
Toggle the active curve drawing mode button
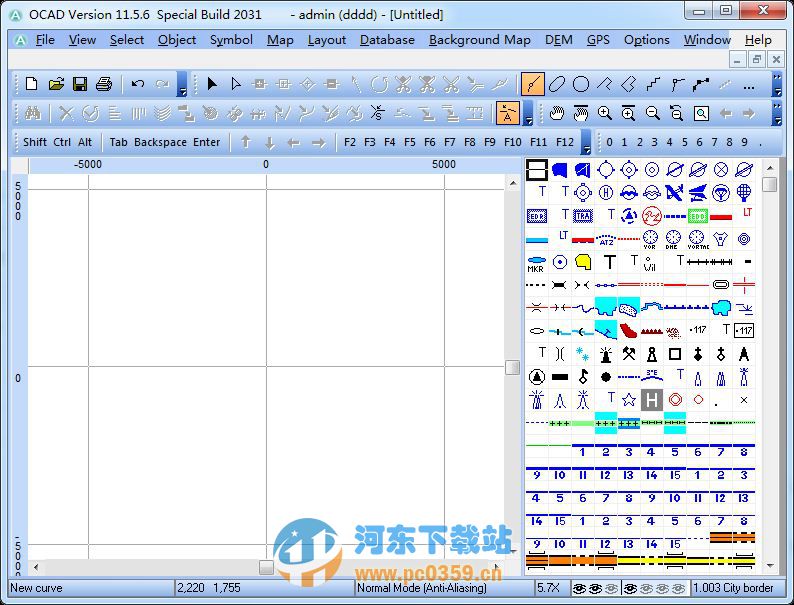532,84
